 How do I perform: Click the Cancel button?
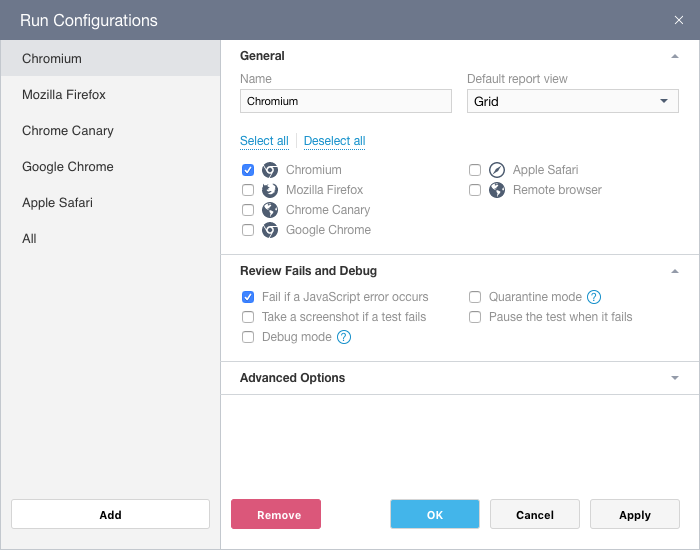pyautogui.click(x=535, y=514)
